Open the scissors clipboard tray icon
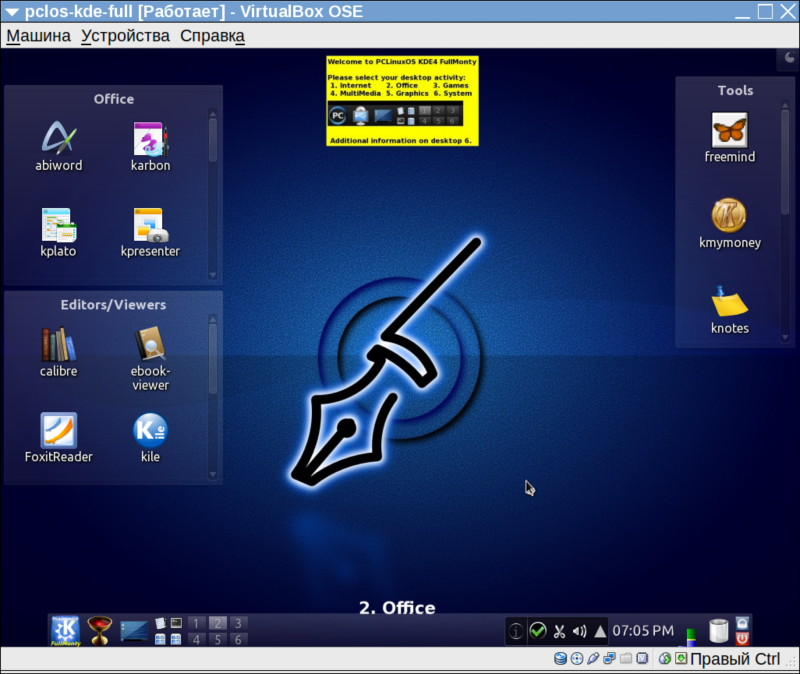This screenshot has width=800, height=674. (x=559, y=632)
